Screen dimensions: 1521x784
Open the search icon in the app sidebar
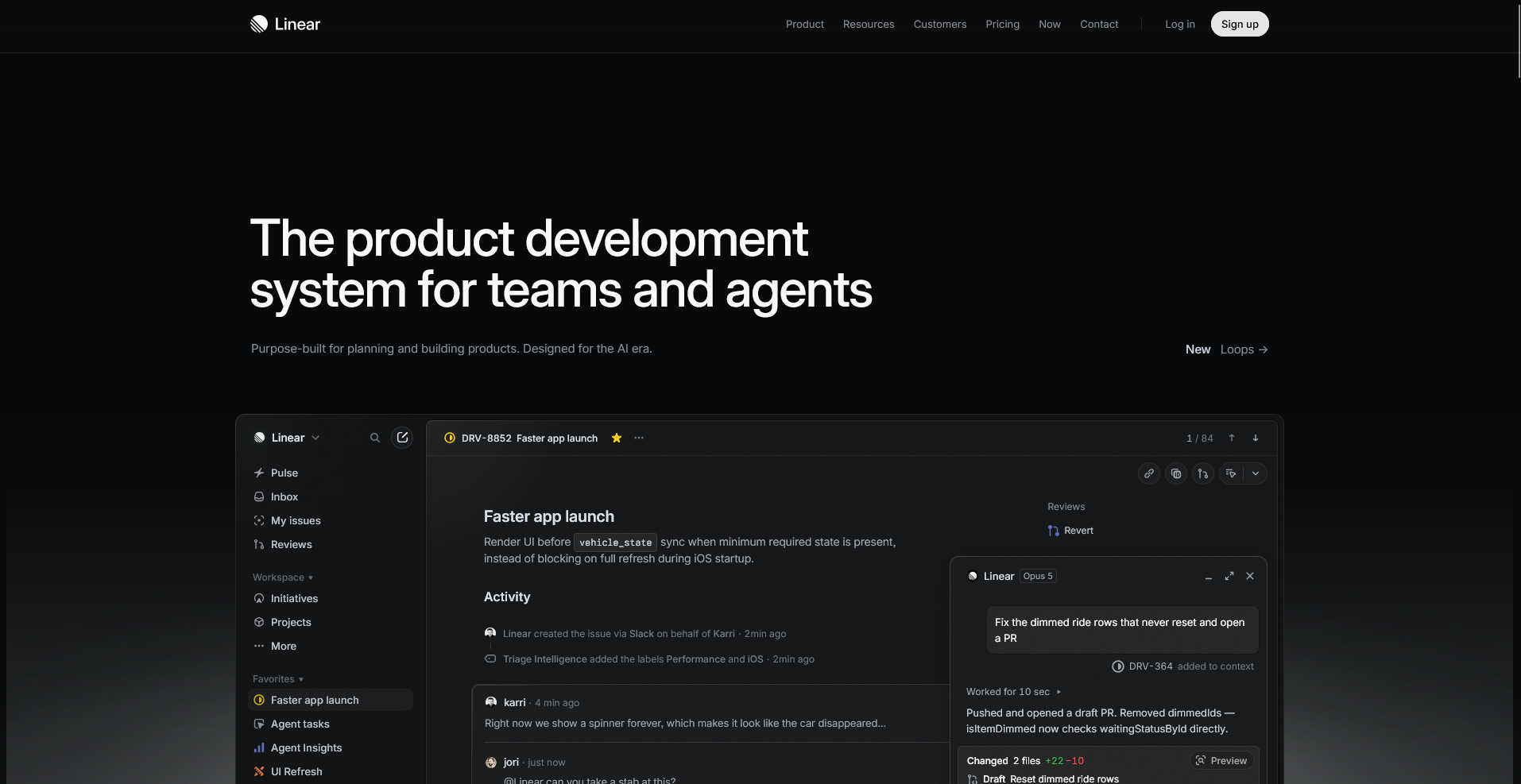click(375, 438)
